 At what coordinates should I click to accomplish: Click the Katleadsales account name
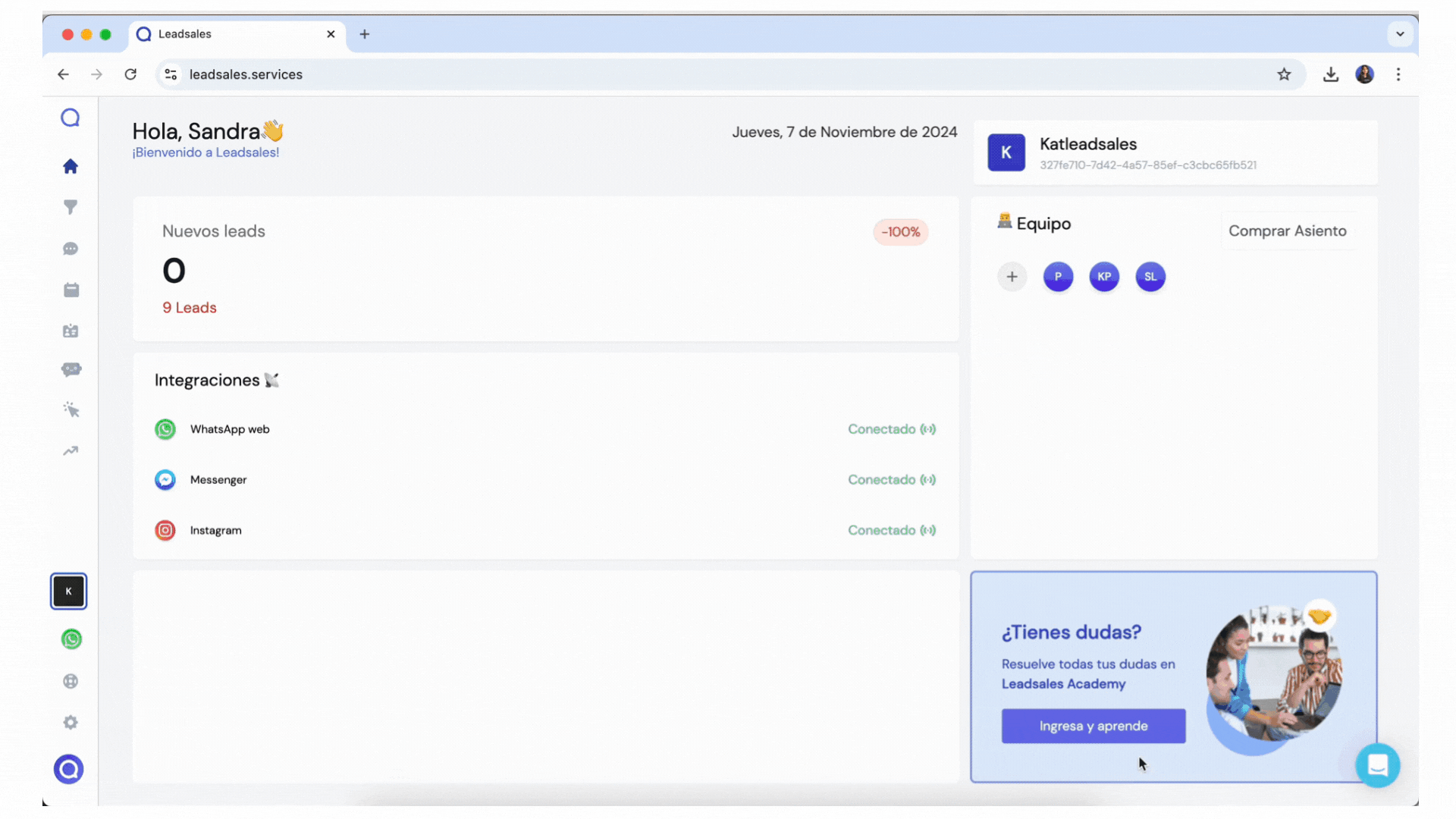coord(1088,144)
